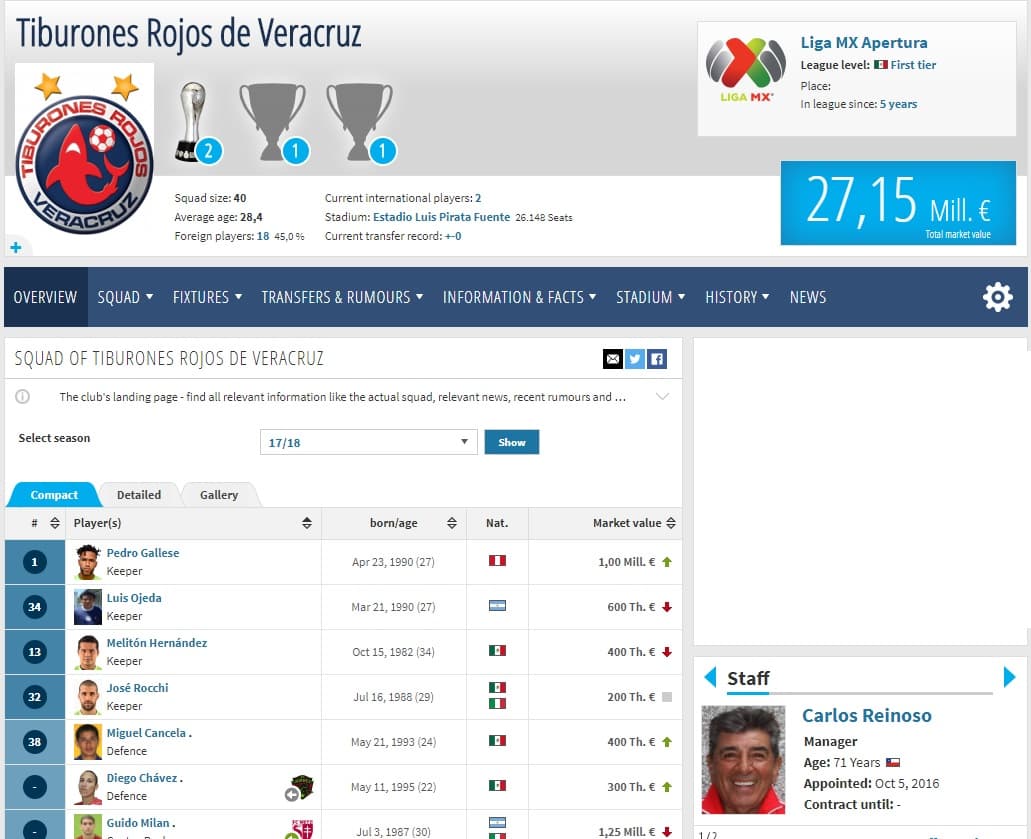This screenshot has height=839, width=1031.
Task: Switch to the Detailed squad tab
Action: point(139,494)
